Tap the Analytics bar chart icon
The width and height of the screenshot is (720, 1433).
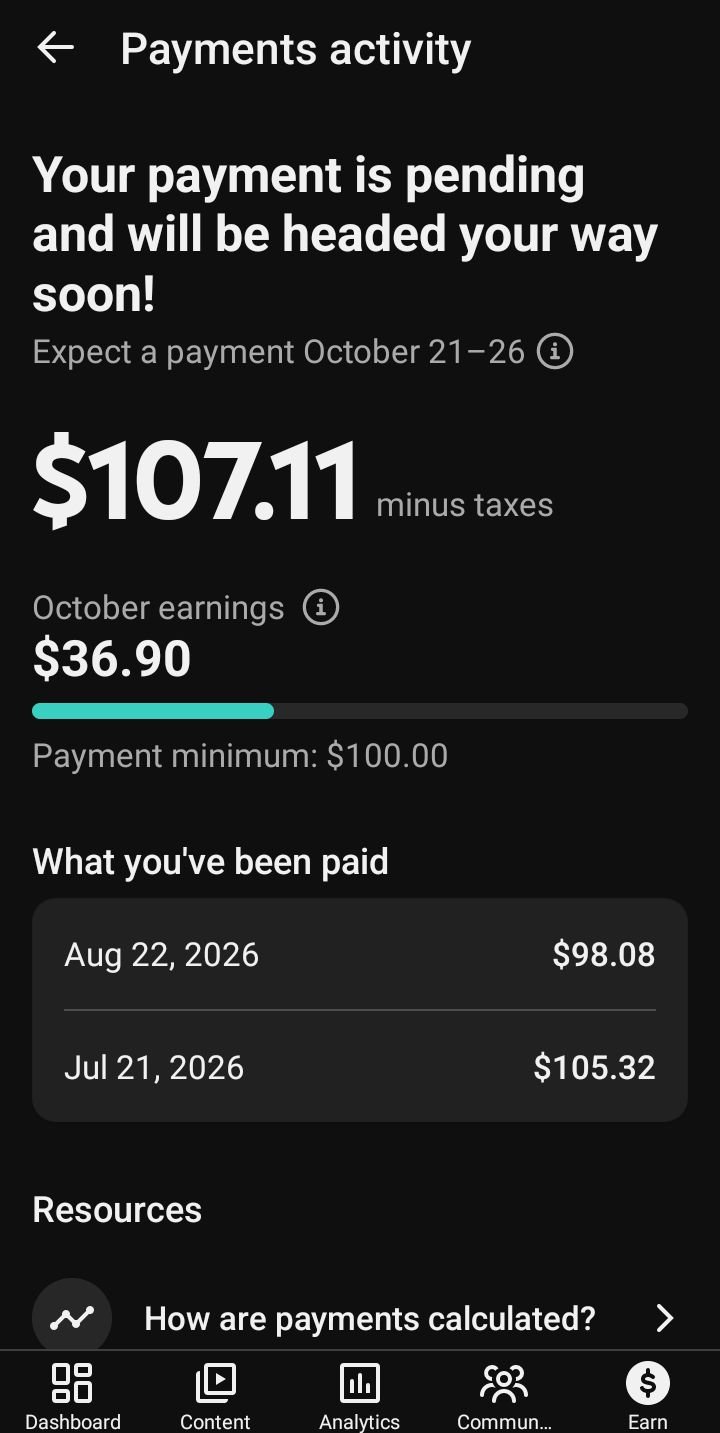tap(359, 1383)
